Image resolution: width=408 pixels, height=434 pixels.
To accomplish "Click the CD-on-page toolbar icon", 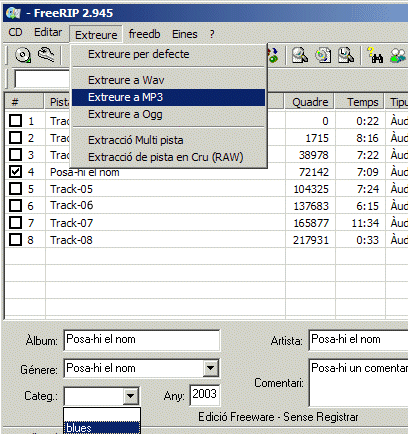I will [x=323, y=55].
